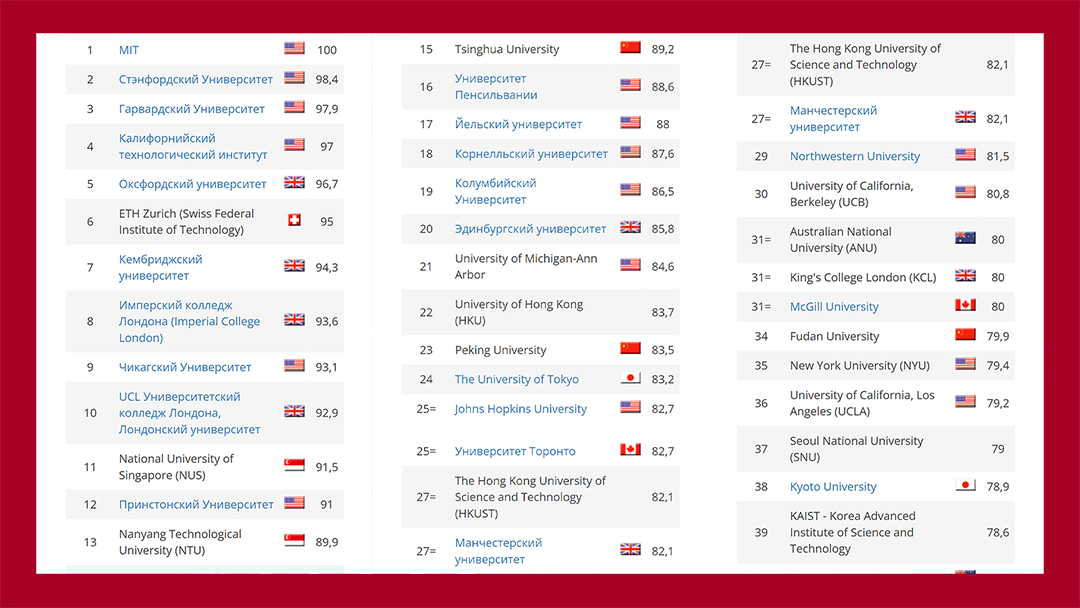Click the US flag in the Northwestern University row
Screen dimensions: 1080x608
tap(966, 155)
